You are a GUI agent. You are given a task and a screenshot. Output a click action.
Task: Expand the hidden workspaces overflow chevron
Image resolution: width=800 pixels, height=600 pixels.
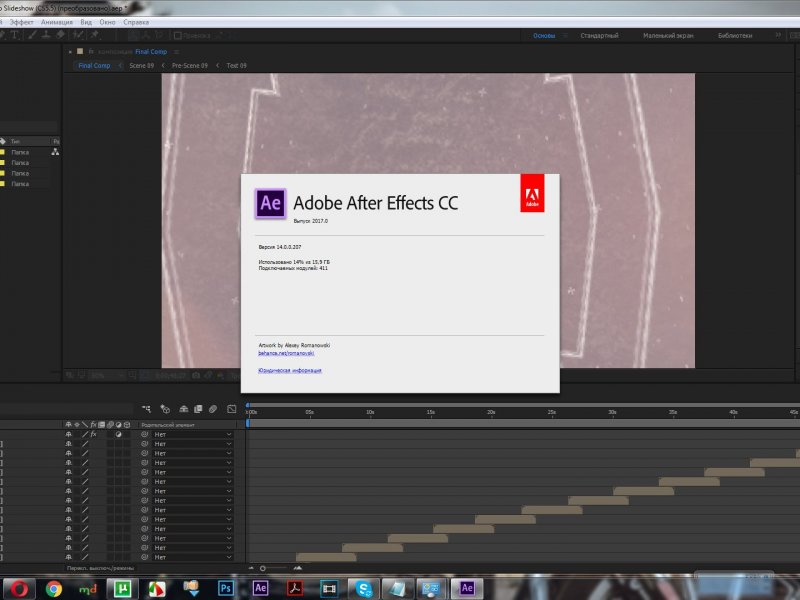pos(778,35)
